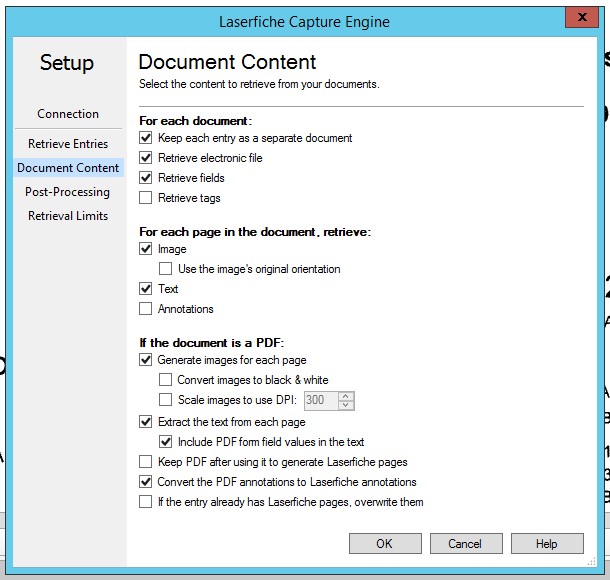Decrease DPI with the down spinner arrow
This screenshot has width=610, height=580.
tap(346, 405)
